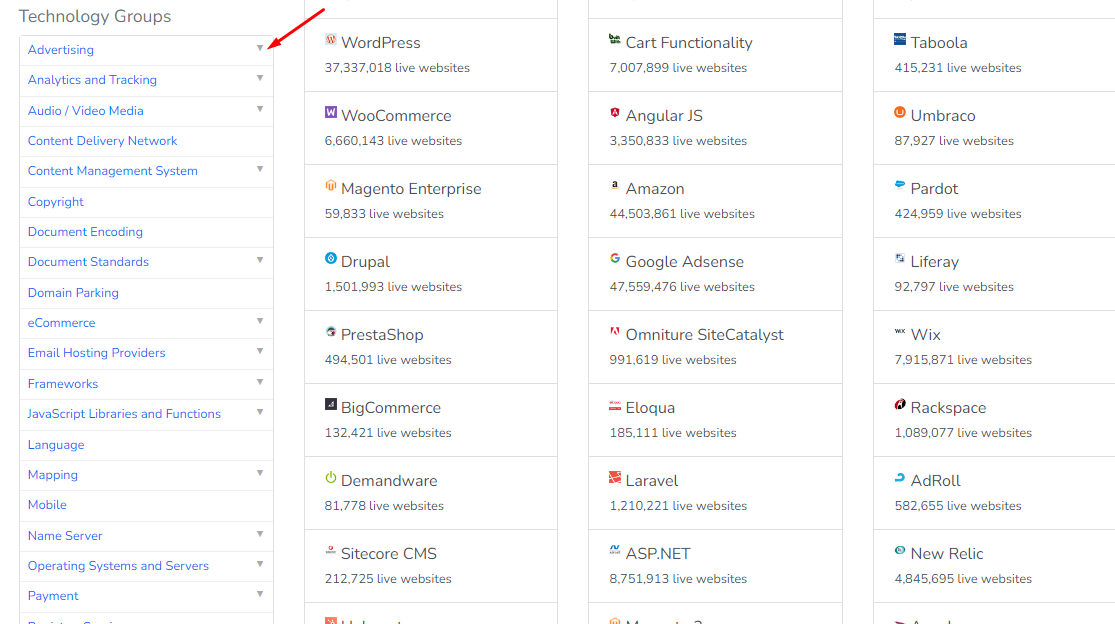Click the Demandware green power icon
1115x624 pixels.
click(x=331, y=477)
